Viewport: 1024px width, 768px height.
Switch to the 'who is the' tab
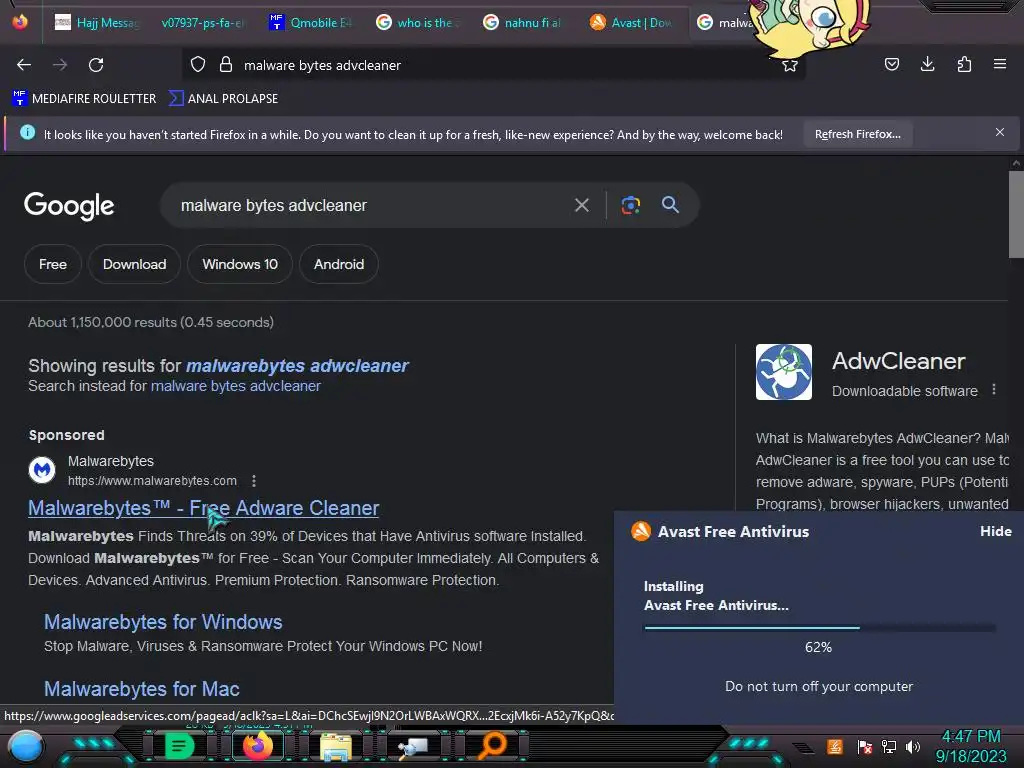418,23
